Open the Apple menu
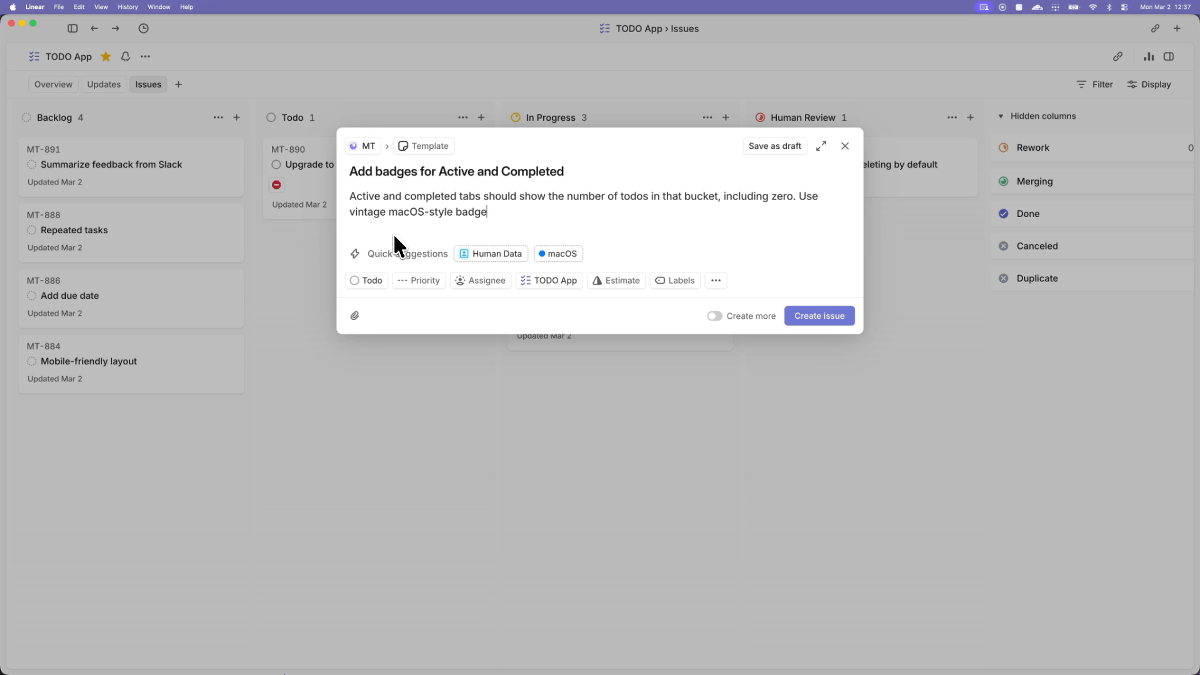Image resolution: width=1200 pixels, height=675 pixels. (x=13, y=7)
